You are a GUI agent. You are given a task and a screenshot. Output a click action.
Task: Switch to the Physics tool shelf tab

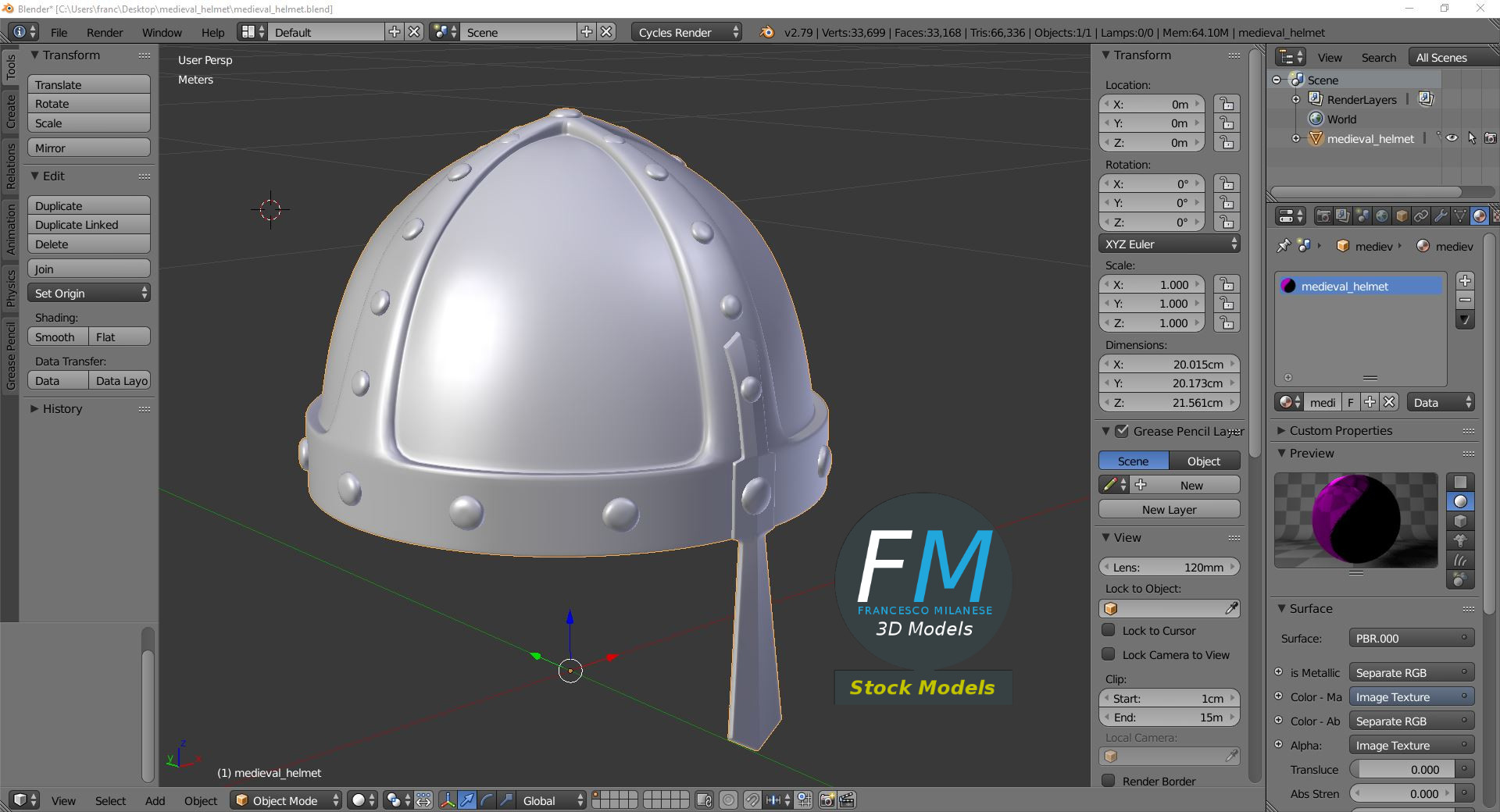(x=10, y=288)
